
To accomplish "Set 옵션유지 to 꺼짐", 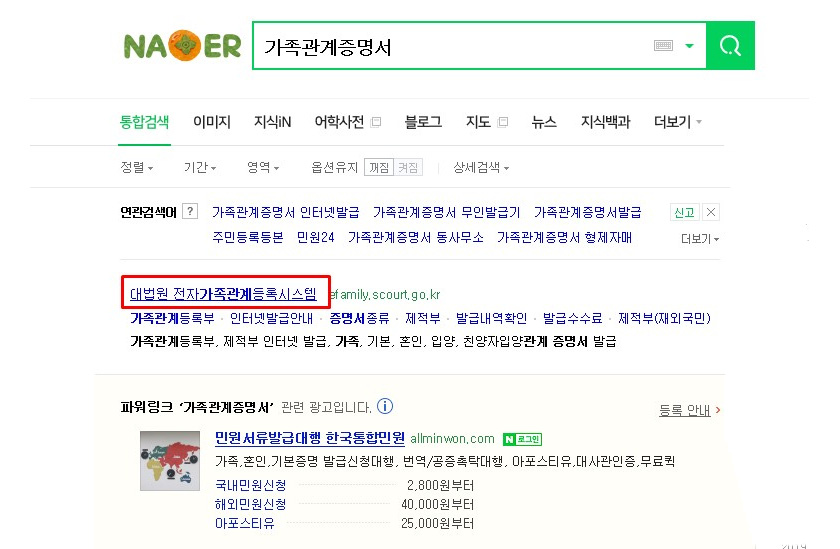I will [379, 168].
